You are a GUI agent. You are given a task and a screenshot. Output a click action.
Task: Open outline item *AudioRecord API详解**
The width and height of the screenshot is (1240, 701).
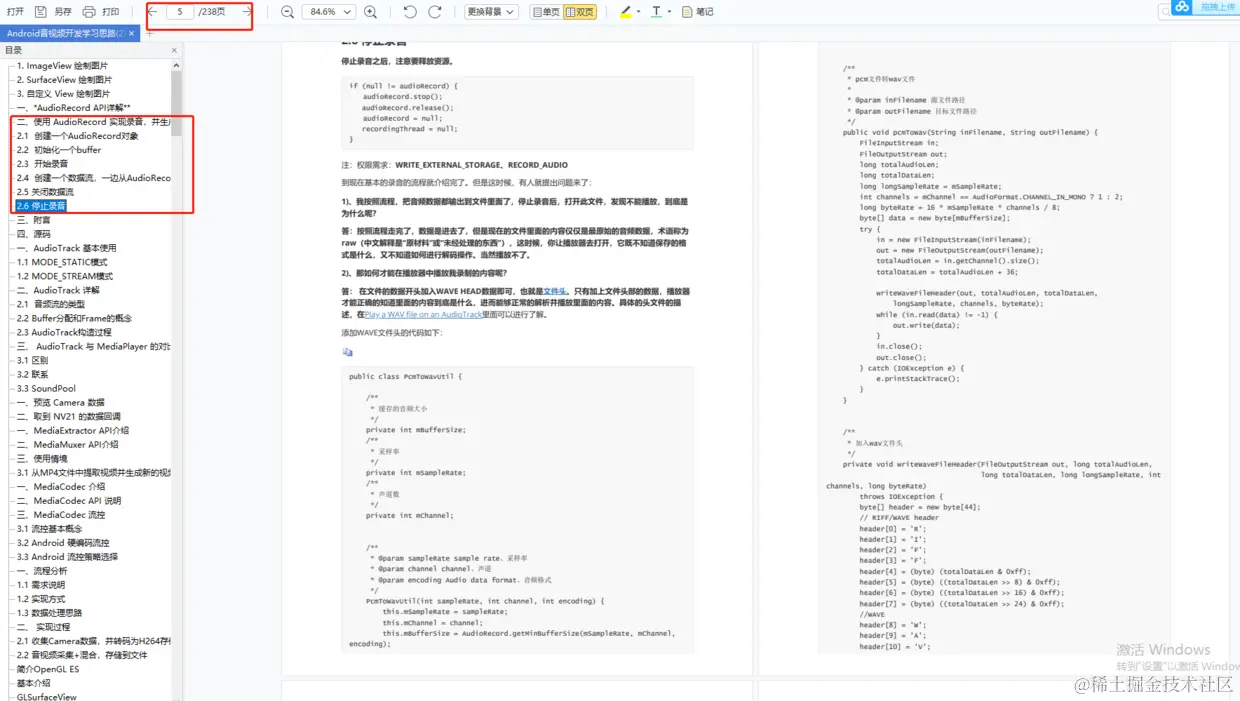point(73,108)
